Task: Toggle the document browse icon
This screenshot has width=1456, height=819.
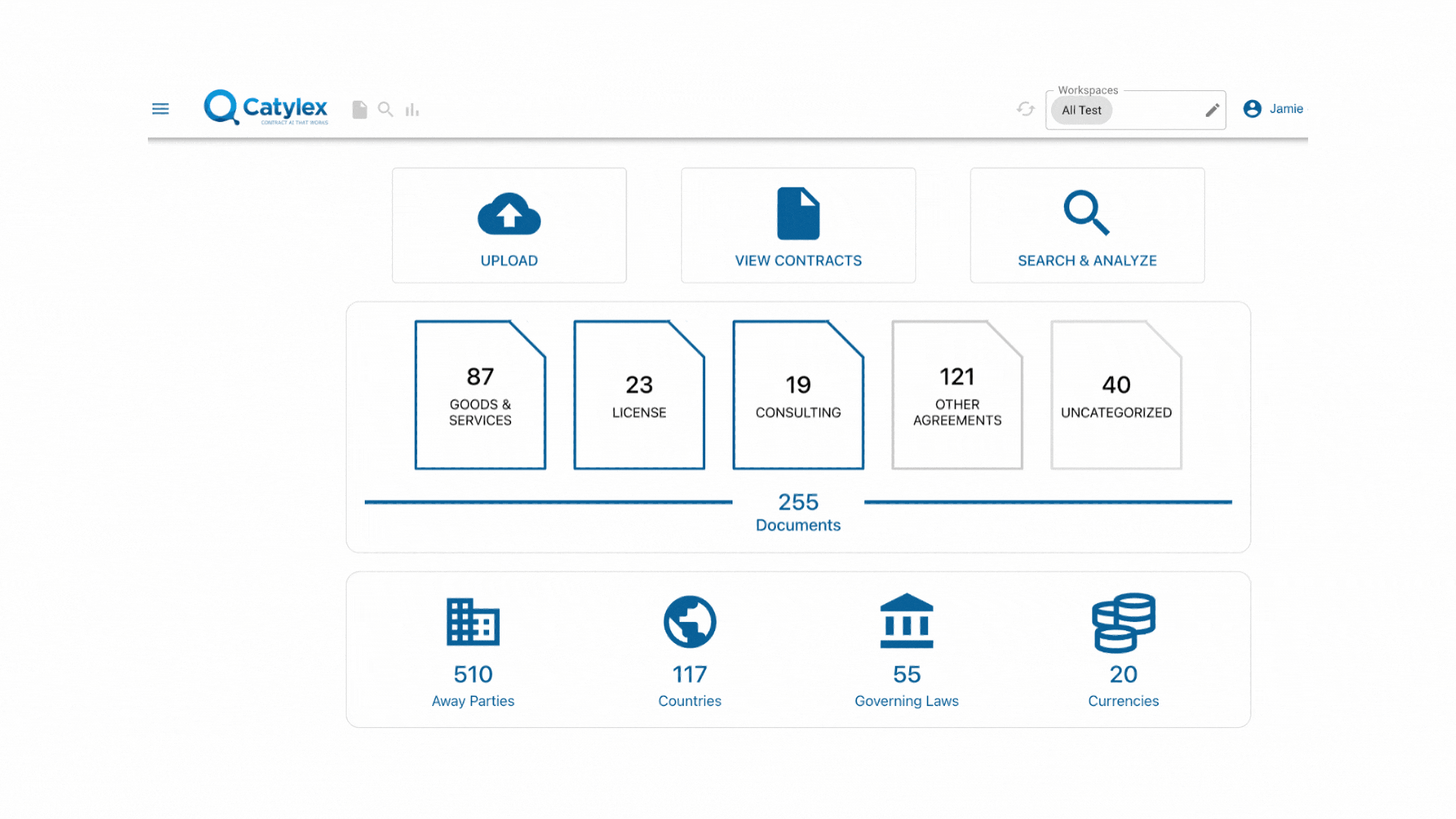Action: pos(359,108)
